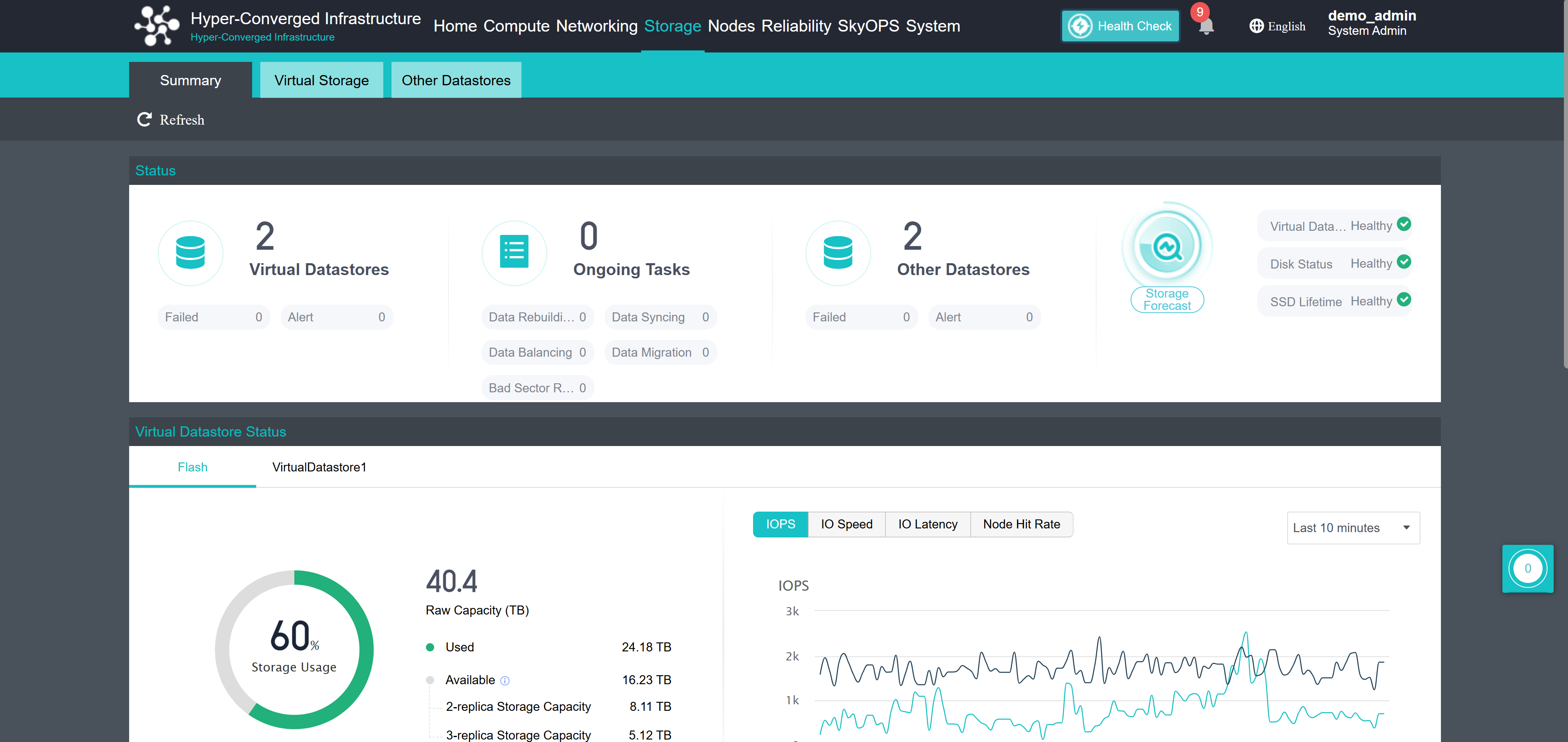
Task: Click the info icon beside Available
Action: tap(505, 681)
